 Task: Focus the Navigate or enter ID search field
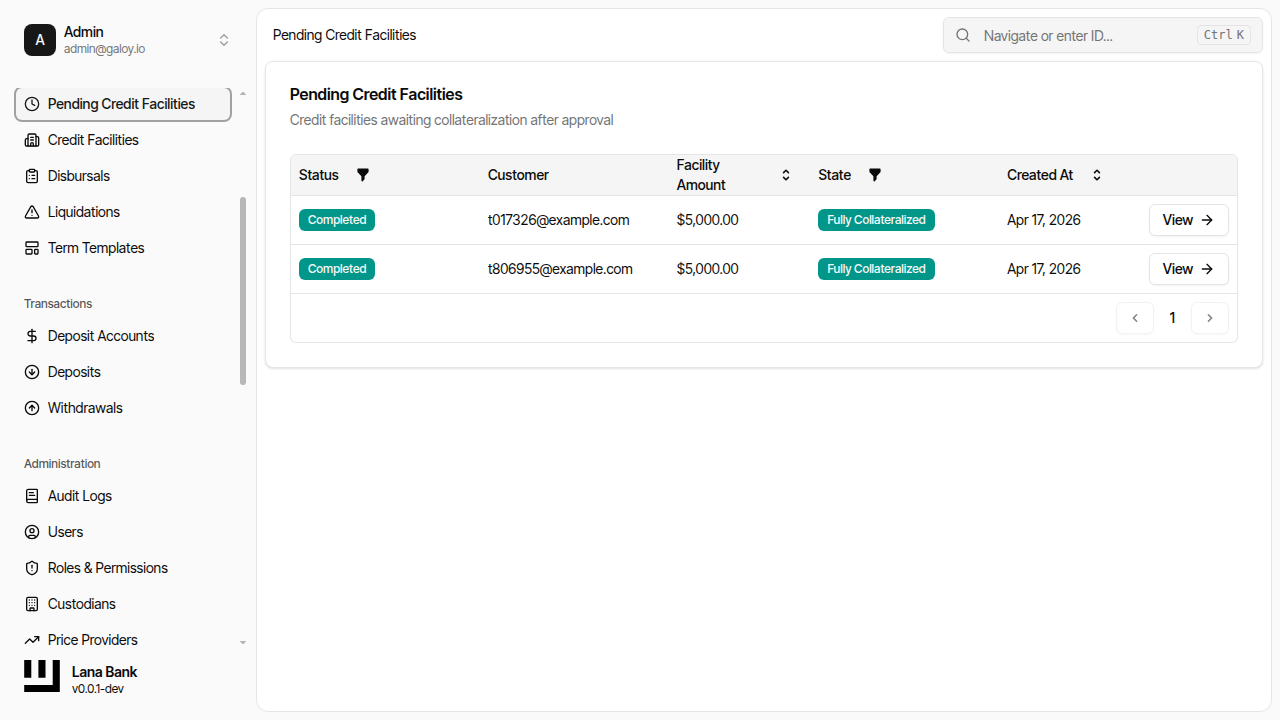(x=1085, y=35)
